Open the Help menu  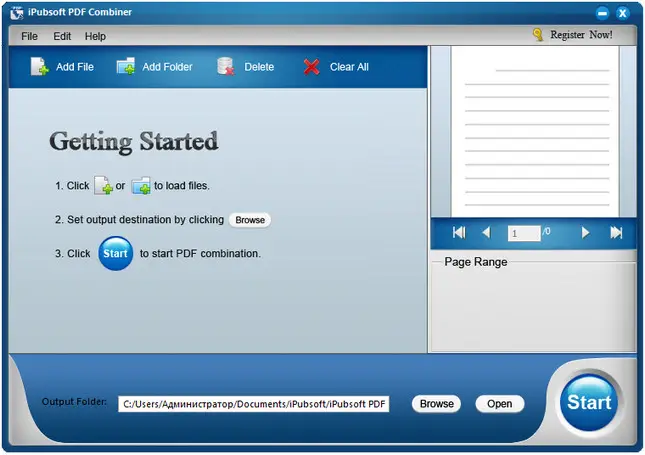[95, 36]
